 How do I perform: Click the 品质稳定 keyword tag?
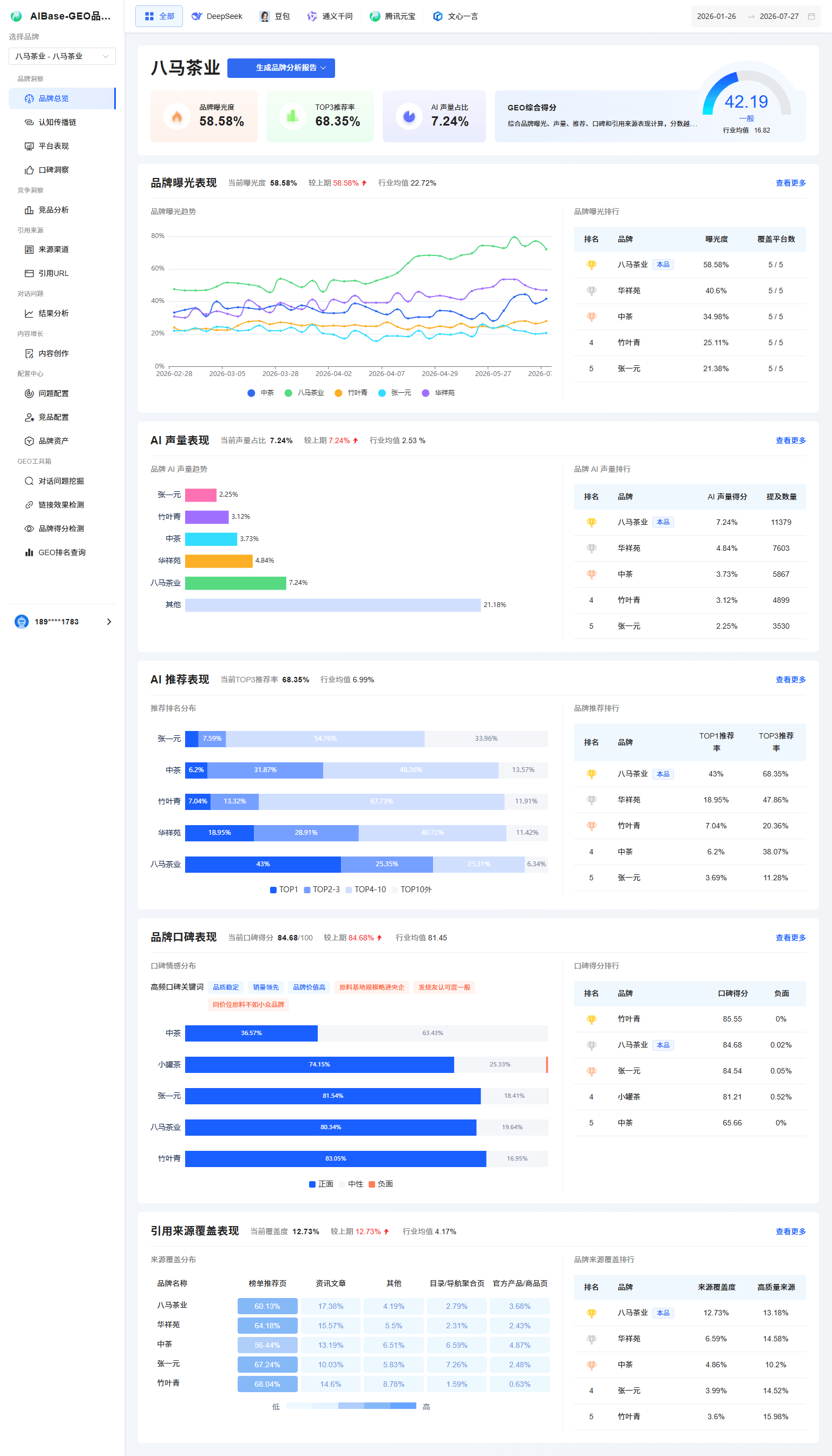tap(226, 987)
